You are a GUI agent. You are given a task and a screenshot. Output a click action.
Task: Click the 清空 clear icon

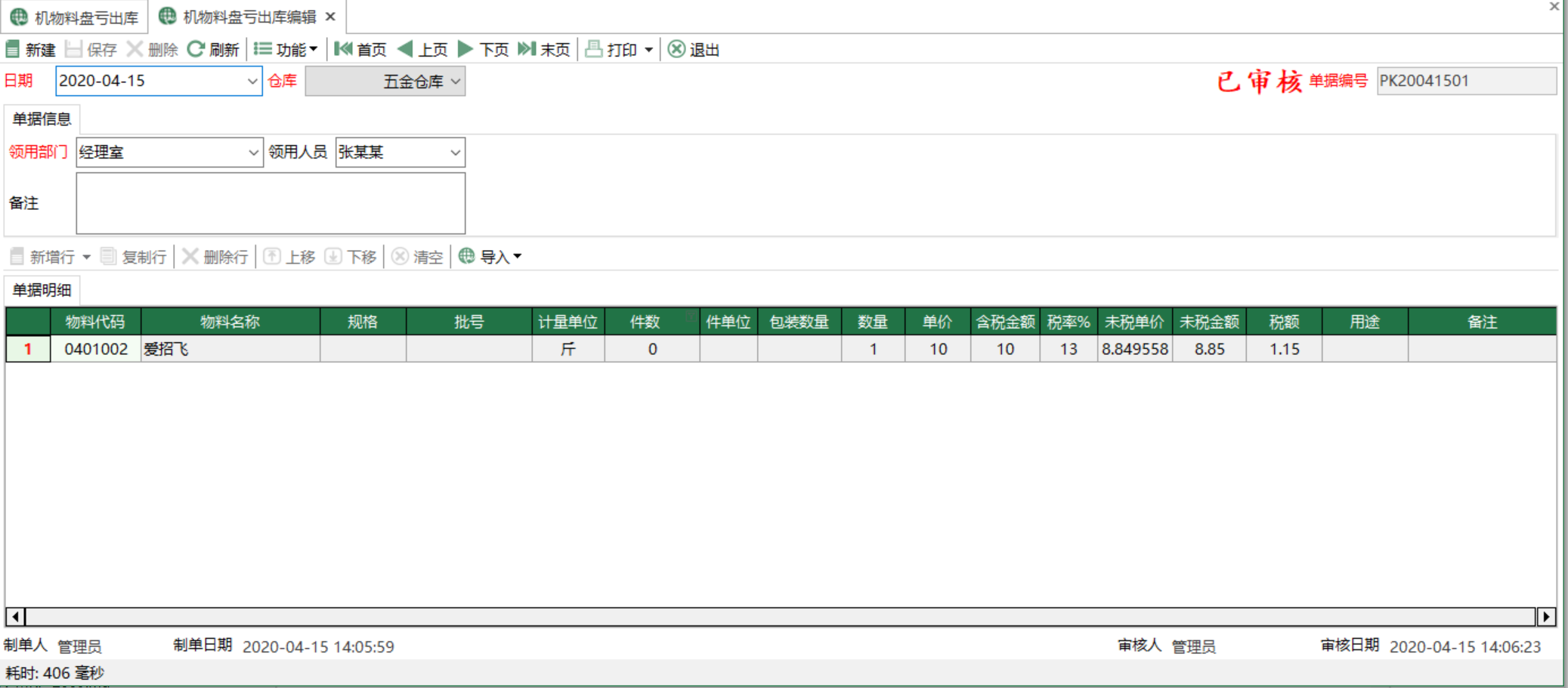pyautogui.click(x=400, y=257)
